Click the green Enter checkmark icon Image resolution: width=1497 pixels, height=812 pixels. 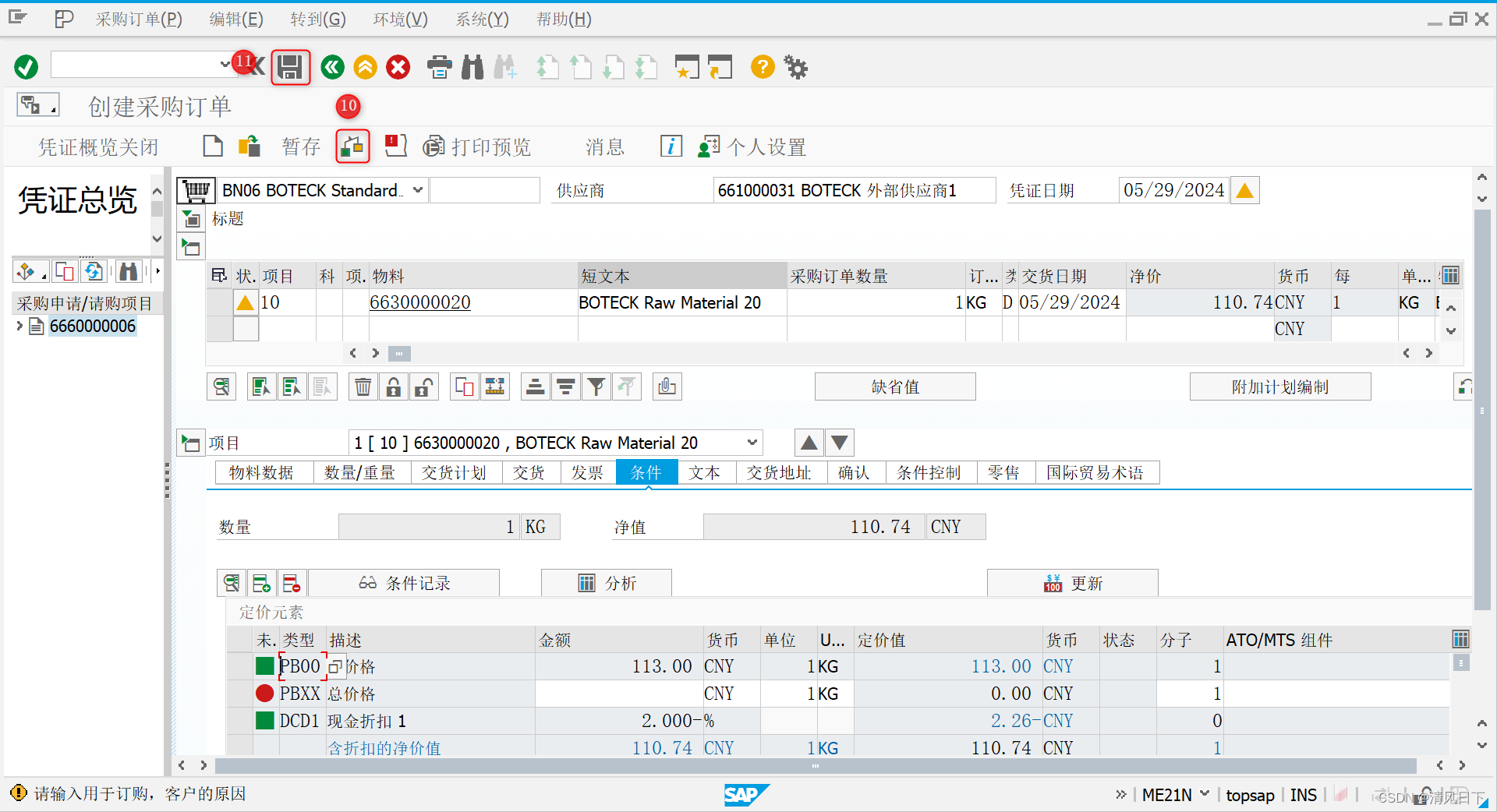click(27, 67)
